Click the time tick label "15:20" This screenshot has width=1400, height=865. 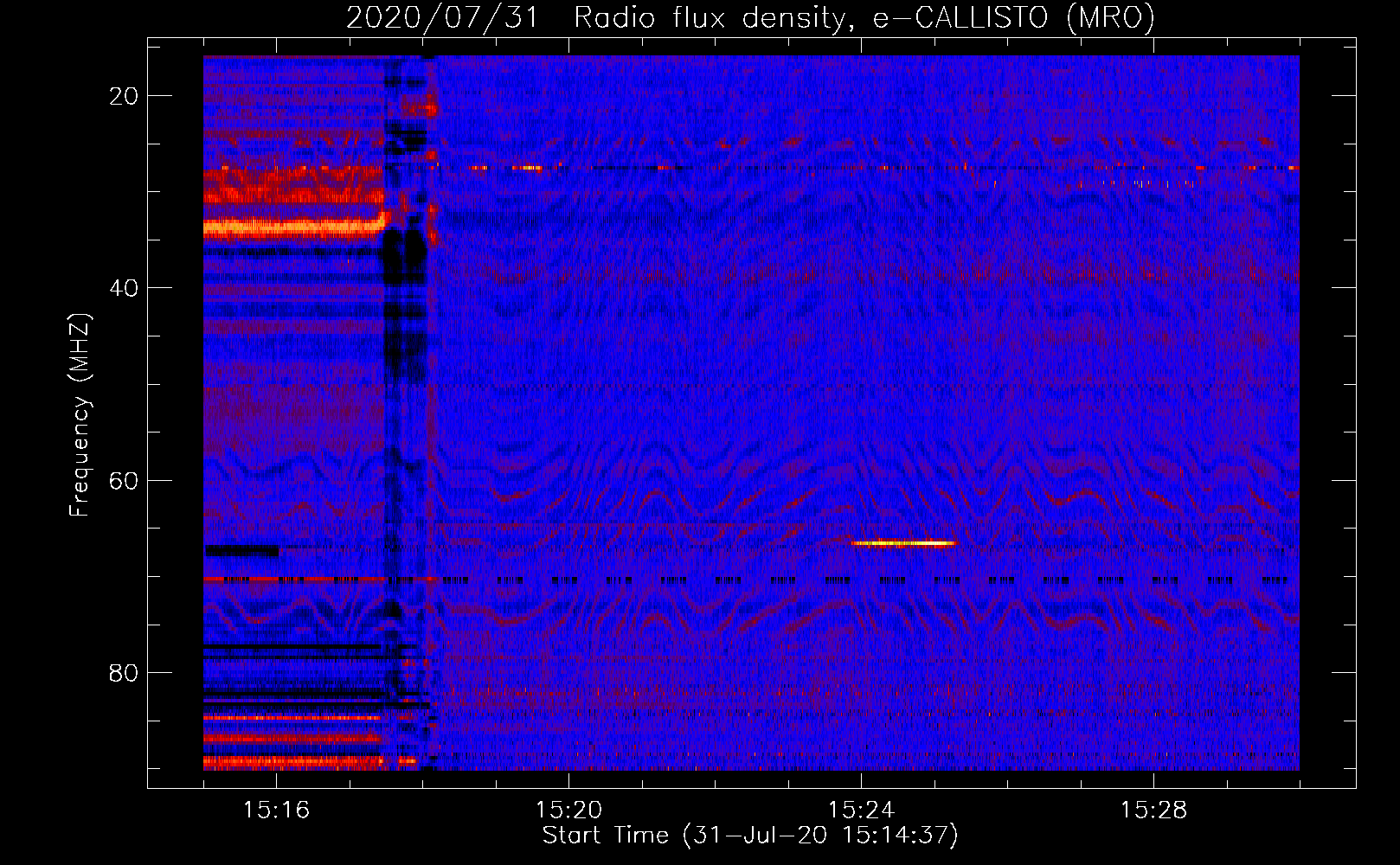(568, 811)
